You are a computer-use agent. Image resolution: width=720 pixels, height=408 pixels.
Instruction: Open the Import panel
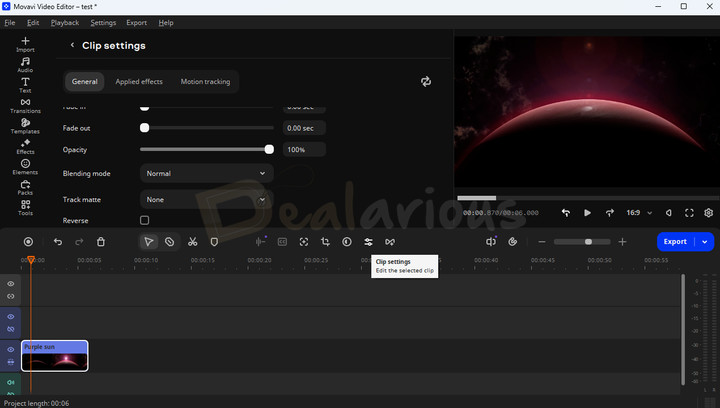coord(25,45)
